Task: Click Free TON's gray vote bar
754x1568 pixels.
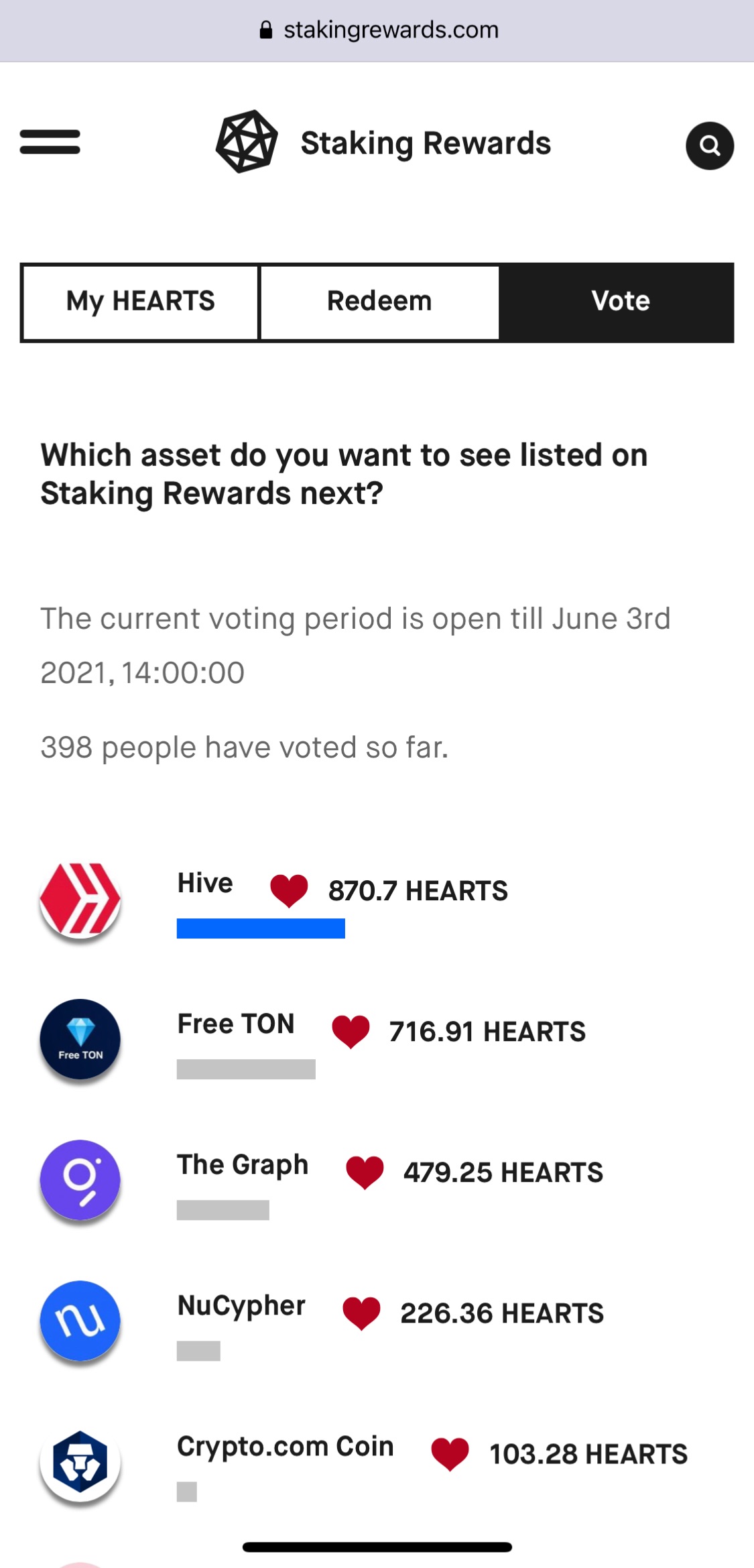Action: click(246, 1069)
